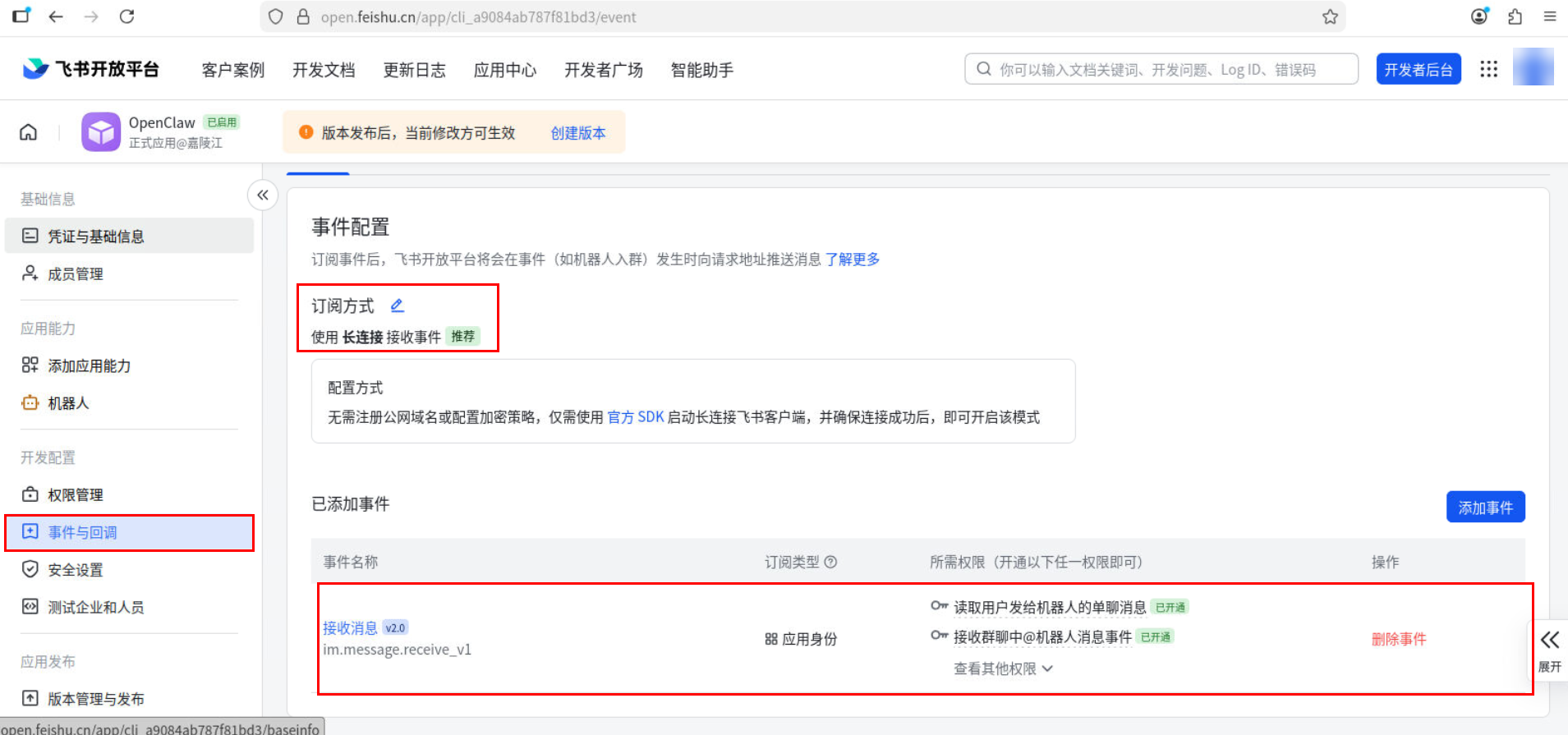Click the lock icon in address bar
The image size is (1568, 735).
point(303,16)
